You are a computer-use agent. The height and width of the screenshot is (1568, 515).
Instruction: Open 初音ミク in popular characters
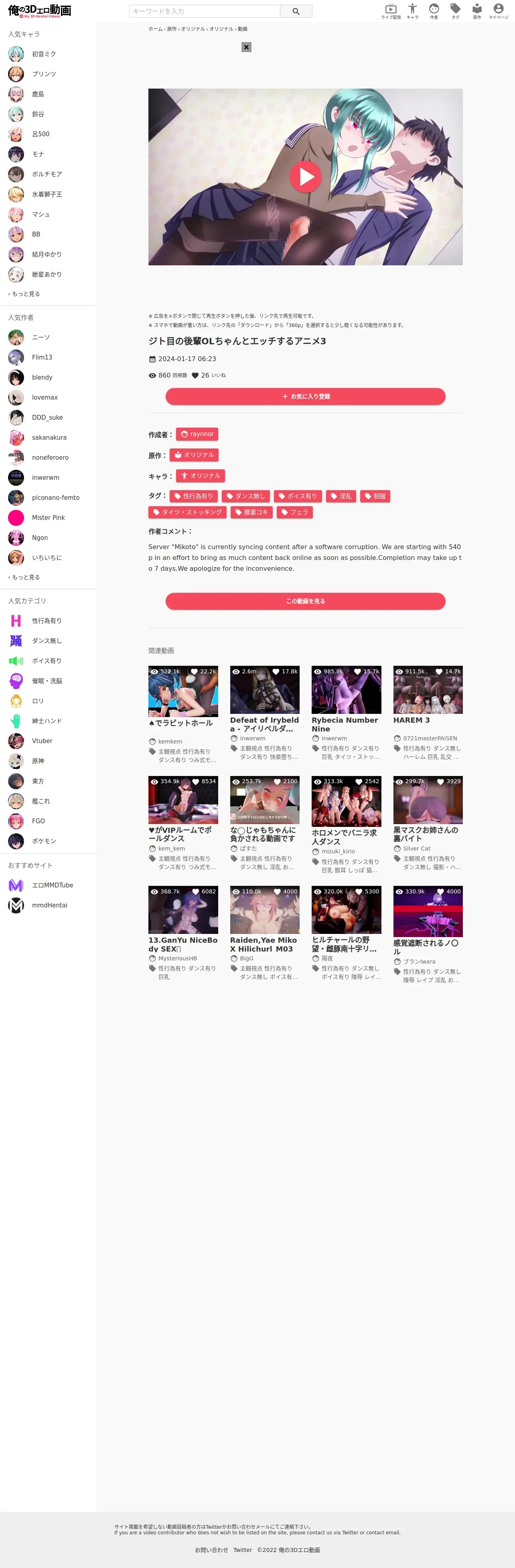click(44, 54)
